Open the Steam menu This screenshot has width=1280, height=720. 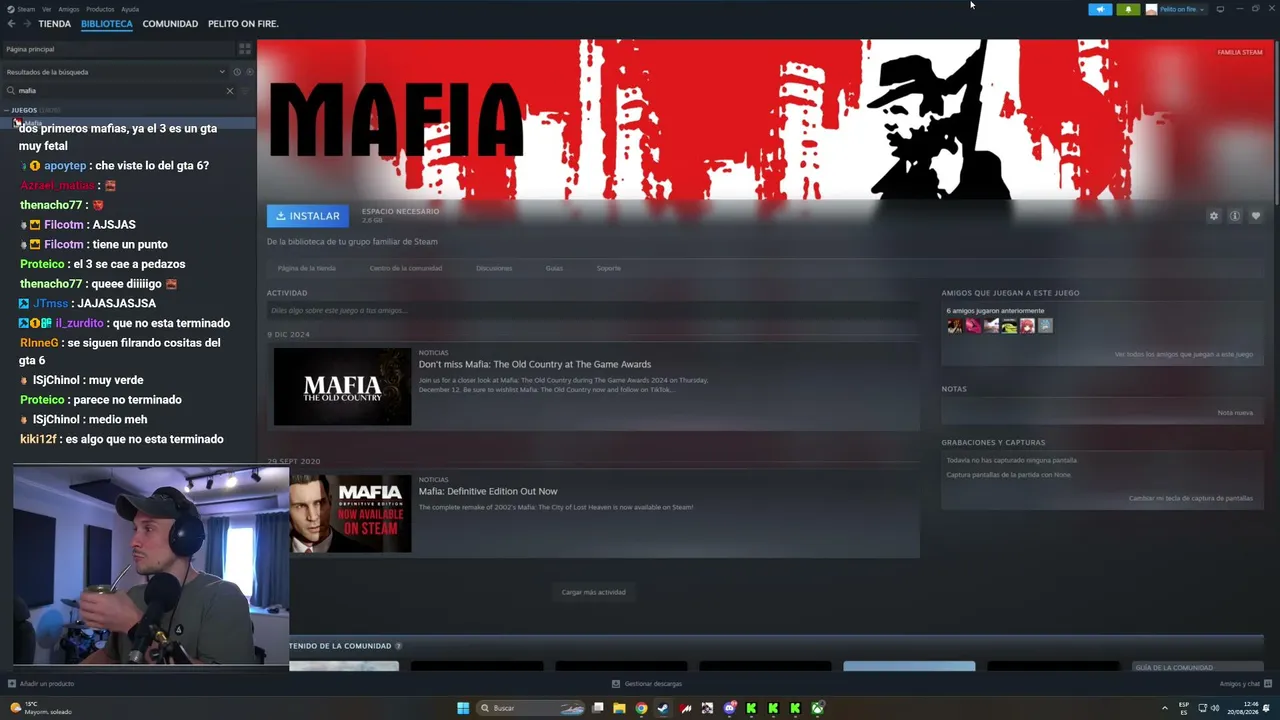click(x=26, y=9)
